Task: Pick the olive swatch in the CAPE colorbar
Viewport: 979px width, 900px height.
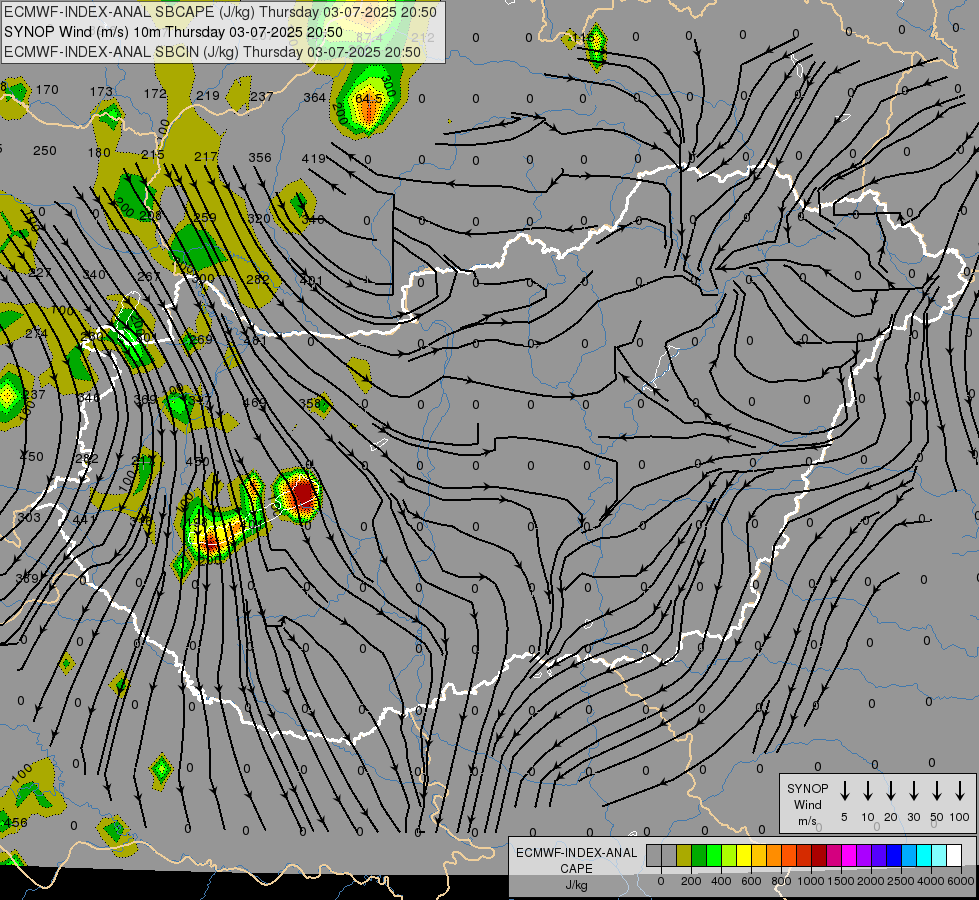Action: click(x=684, y=855)
